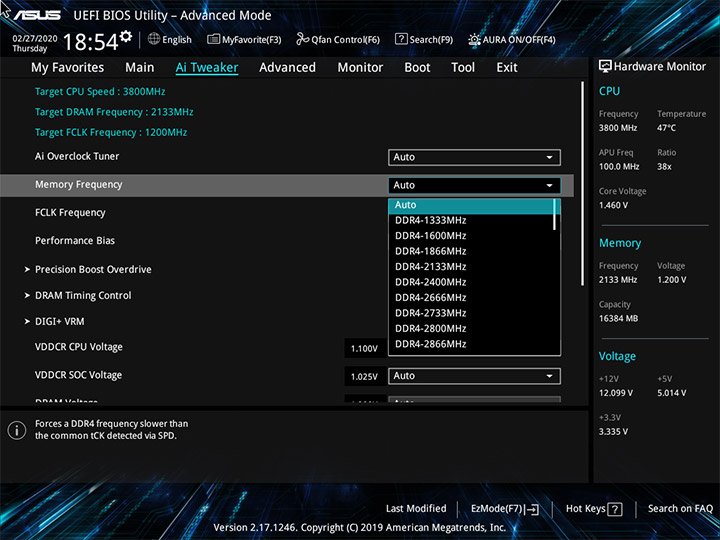Open the Main tab

point(140,68)
